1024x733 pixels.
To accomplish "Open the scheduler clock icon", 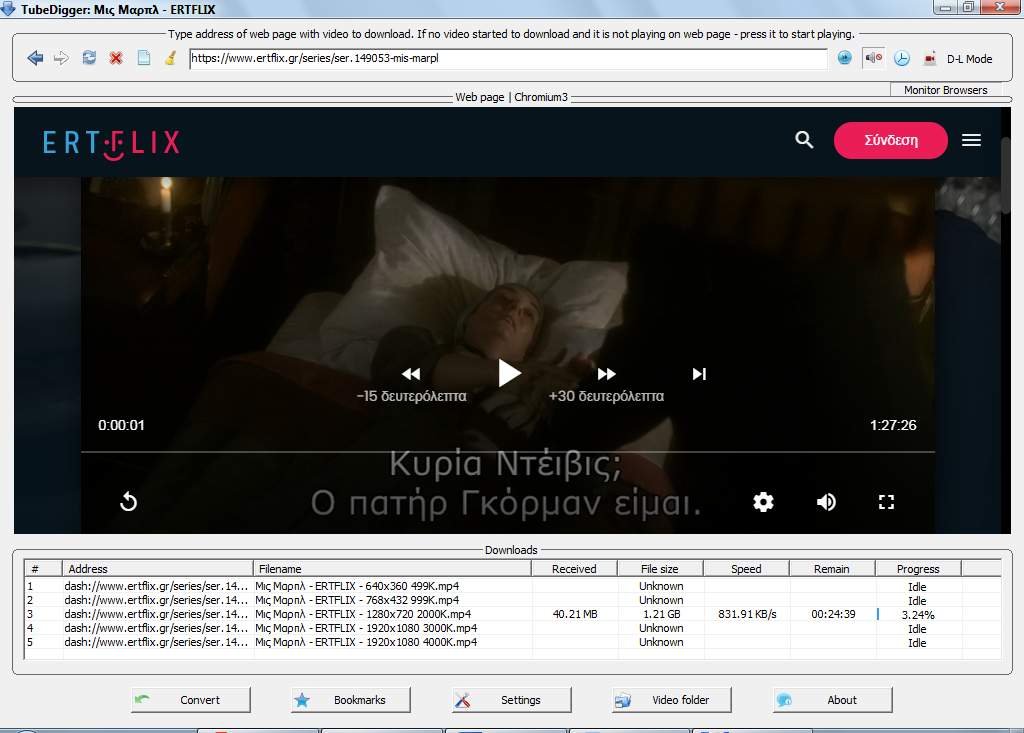I will point(902,58).
